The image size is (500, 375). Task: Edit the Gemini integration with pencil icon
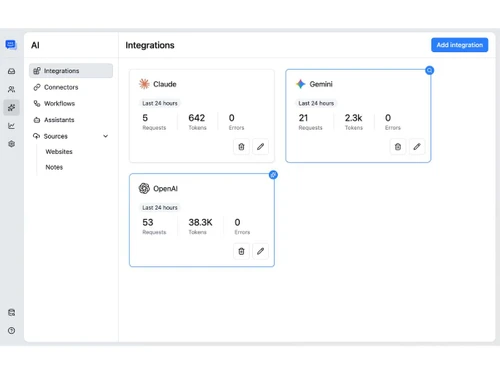tap(417, 147)
